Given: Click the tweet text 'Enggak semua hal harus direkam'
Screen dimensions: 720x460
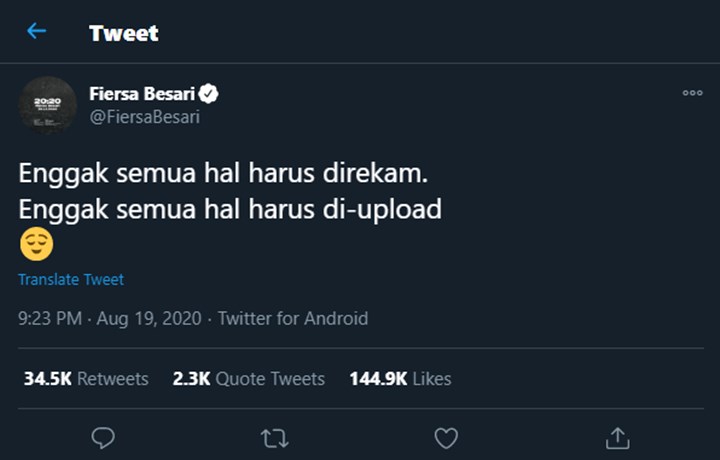Looking at the screenshot, I should click(x=223, y=173).
